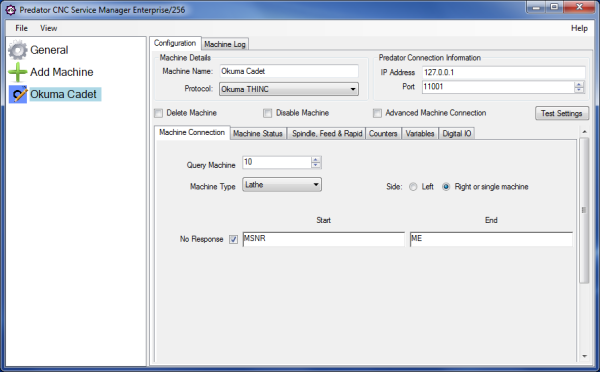The width and height of the screenshot is (600, 372).
Task: Click the Predator app icon in title bar
Action: click(x=11, y=10)
